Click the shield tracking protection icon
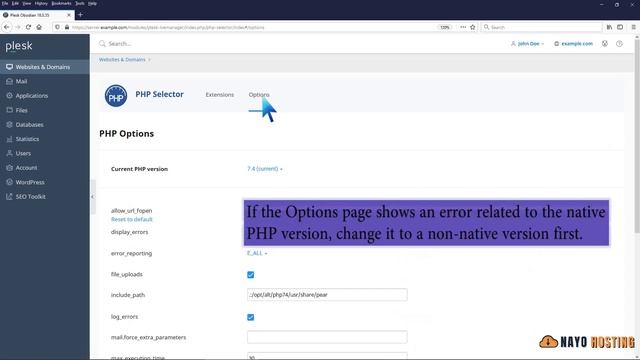 coord(57,27)
